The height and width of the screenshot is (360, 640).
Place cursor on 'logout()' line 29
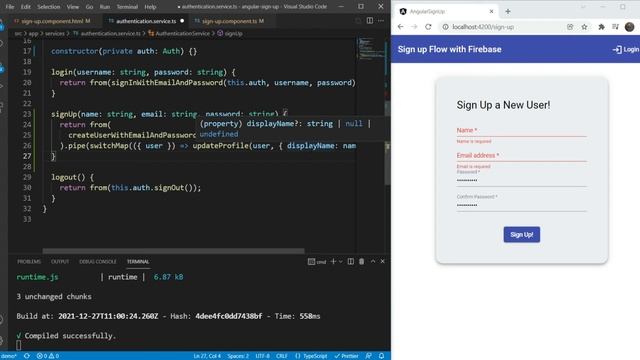pos(72,177)
